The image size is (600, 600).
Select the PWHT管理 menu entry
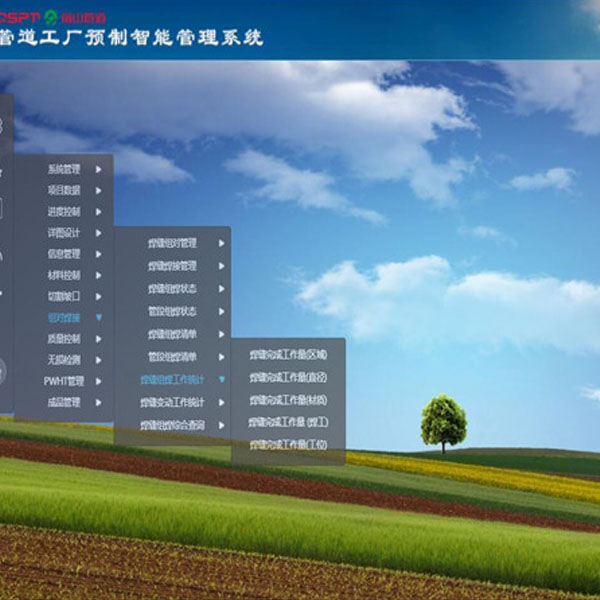pyautogui.click(x=63, y=380)
